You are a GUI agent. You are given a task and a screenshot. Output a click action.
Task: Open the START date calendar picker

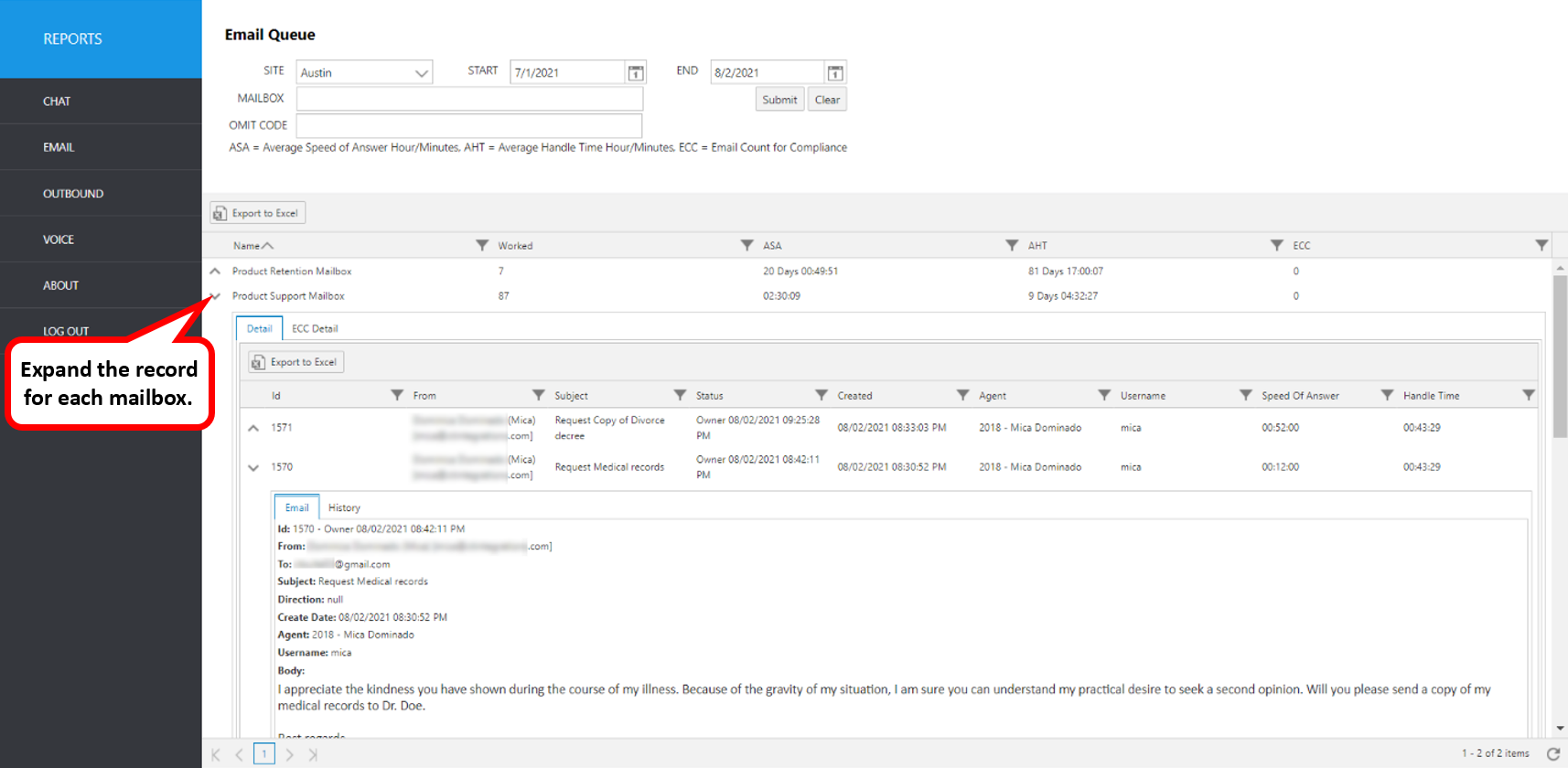click(636, 72)
